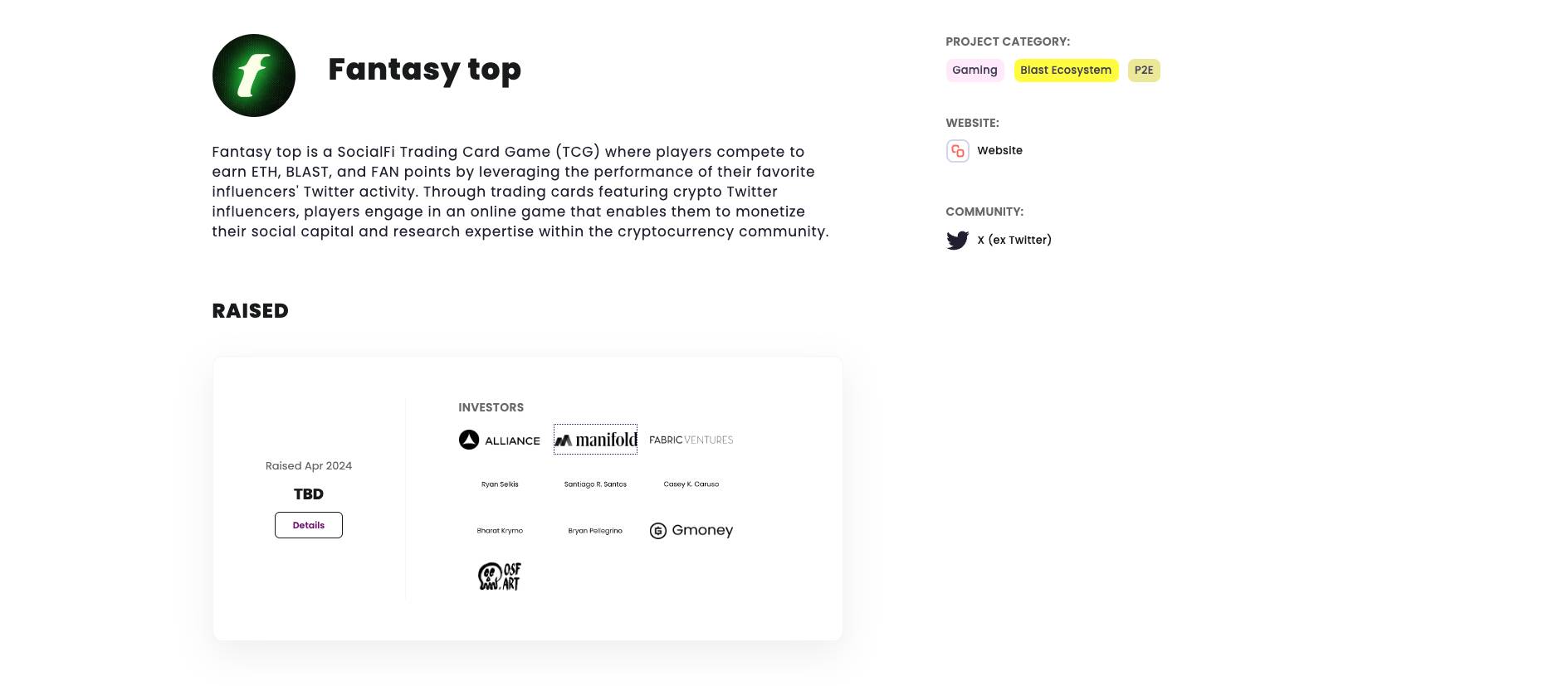The height and width of the screenshot is (686, 1568).
Task: Open the X (ex Twitter) link
Action: pyautogui.click(x=1014, y=241)
